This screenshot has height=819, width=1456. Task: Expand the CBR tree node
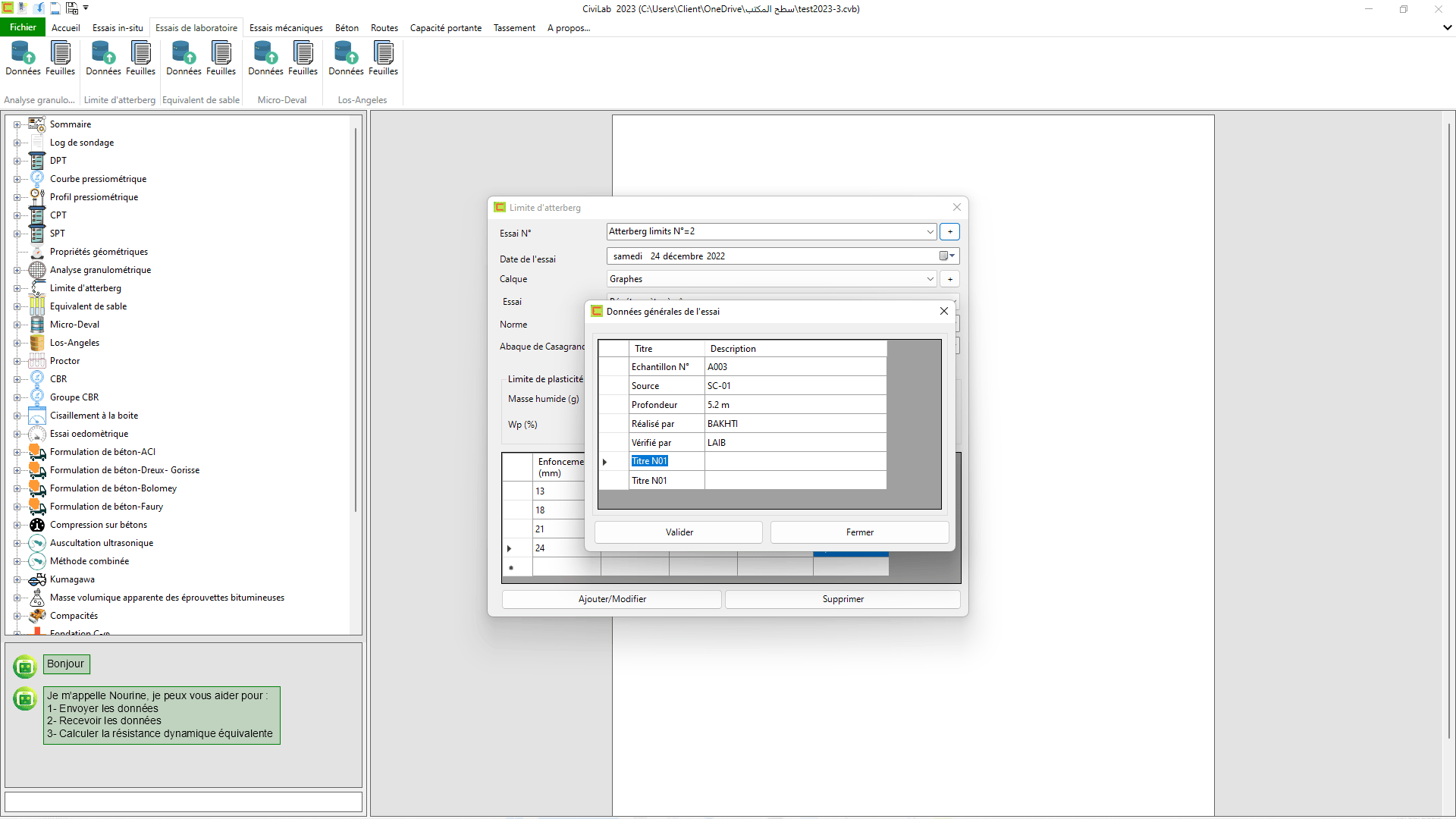pos(17,379)
